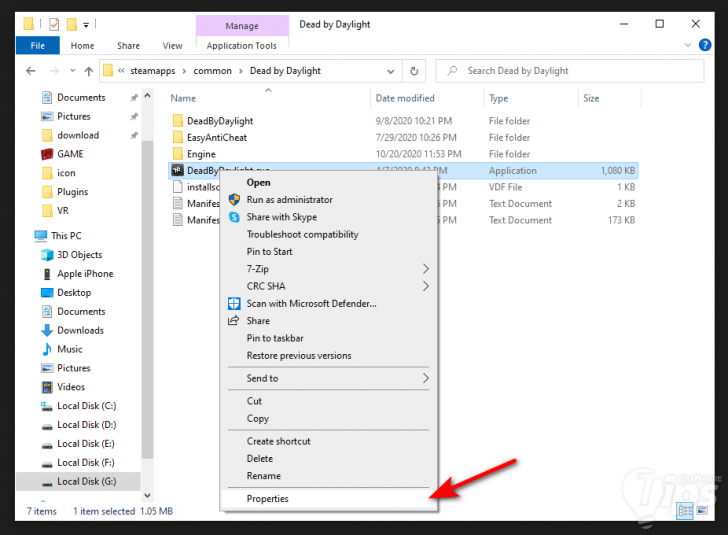
Task: Select the installscript VDF file icon
Action: (x=177, y=187)
